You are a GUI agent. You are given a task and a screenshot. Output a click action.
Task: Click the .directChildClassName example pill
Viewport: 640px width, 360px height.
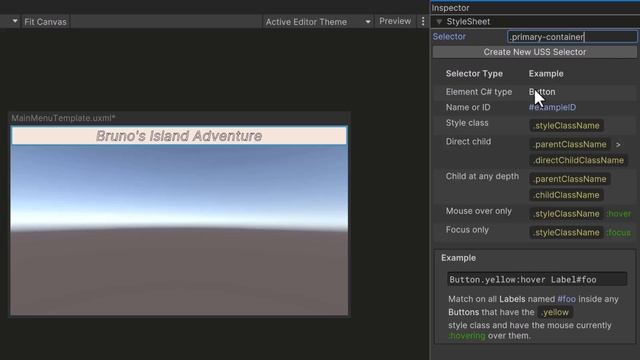click(x=579, y=160)
